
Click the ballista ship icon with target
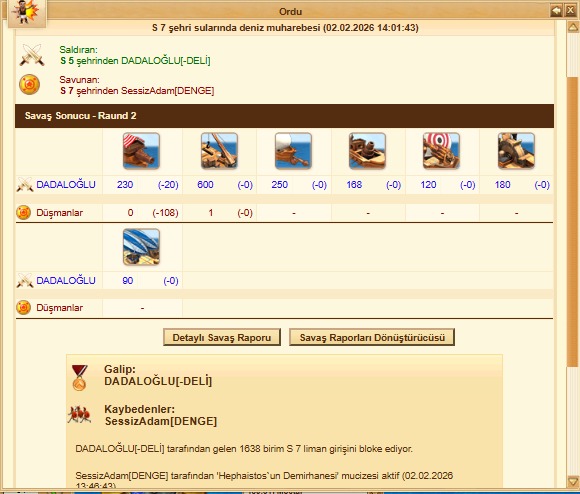(x=441, y=151)
